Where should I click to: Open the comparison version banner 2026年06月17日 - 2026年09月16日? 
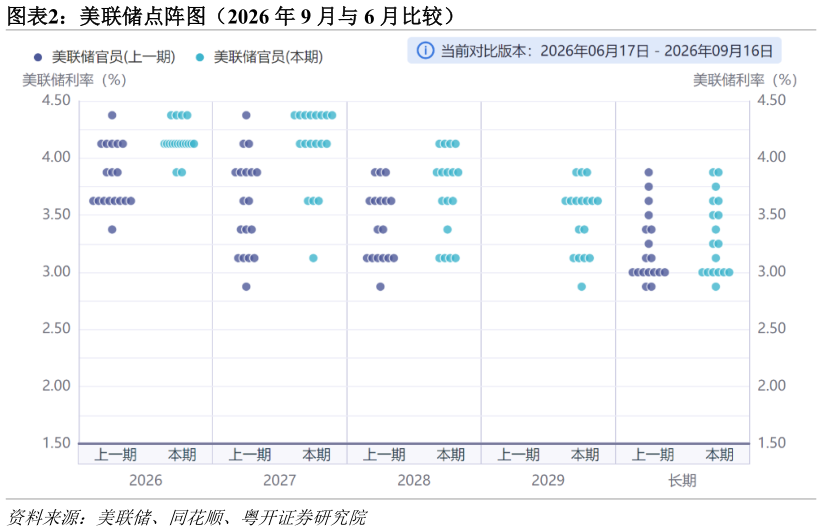click(x=594, y=51)
